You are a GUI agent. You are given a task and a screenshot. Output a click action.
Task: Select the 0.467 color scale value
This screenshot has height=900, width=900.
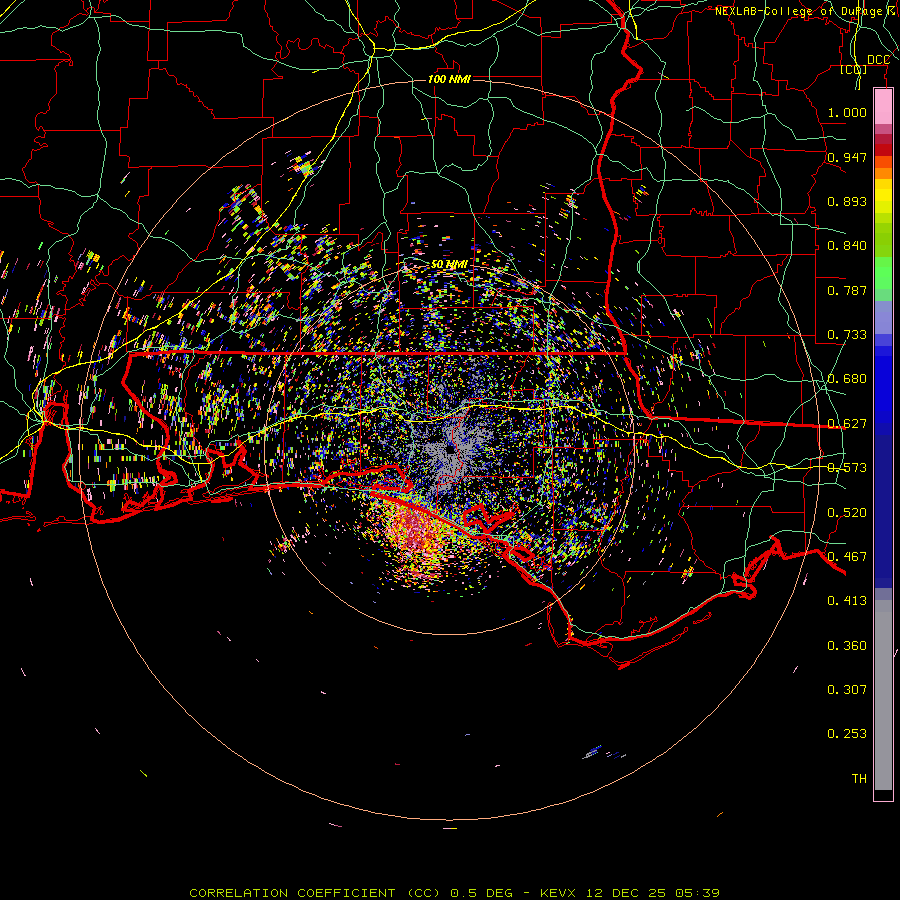[847, 557]
